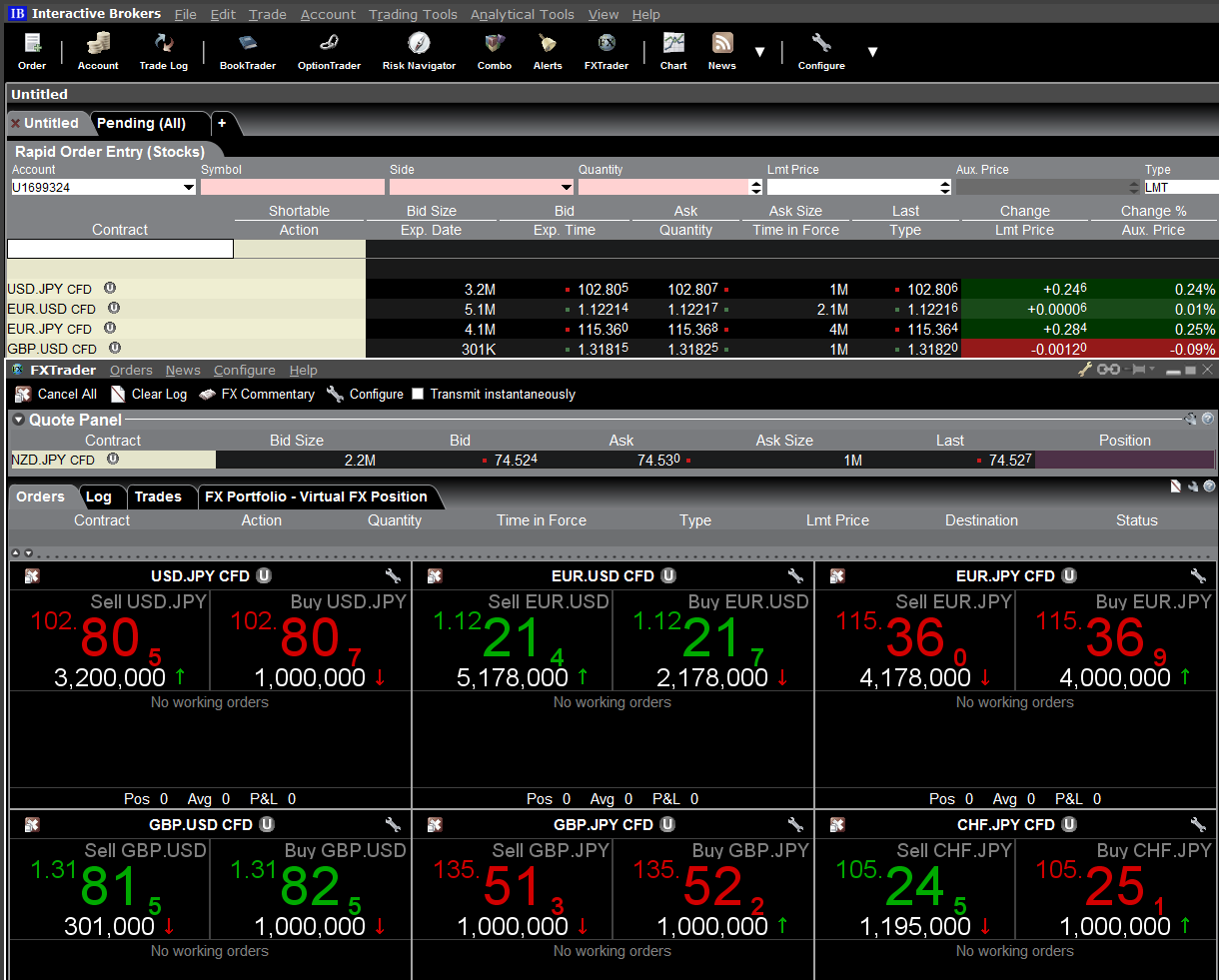Switch to the Log tab
Screen dimensions: 1219x980
point(99,496)
